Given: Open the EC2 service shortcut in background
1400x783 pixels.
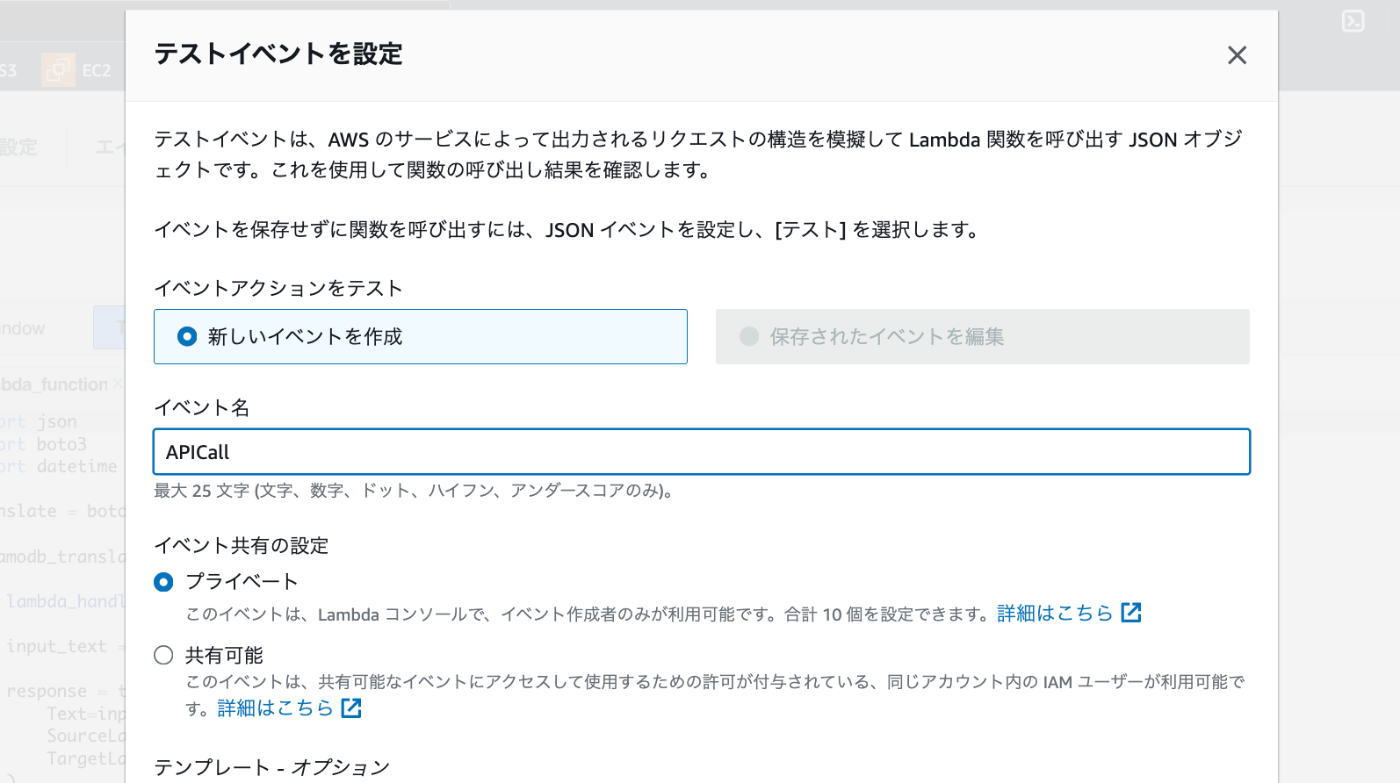Looking at the screenshot, I should click(78, 70).
